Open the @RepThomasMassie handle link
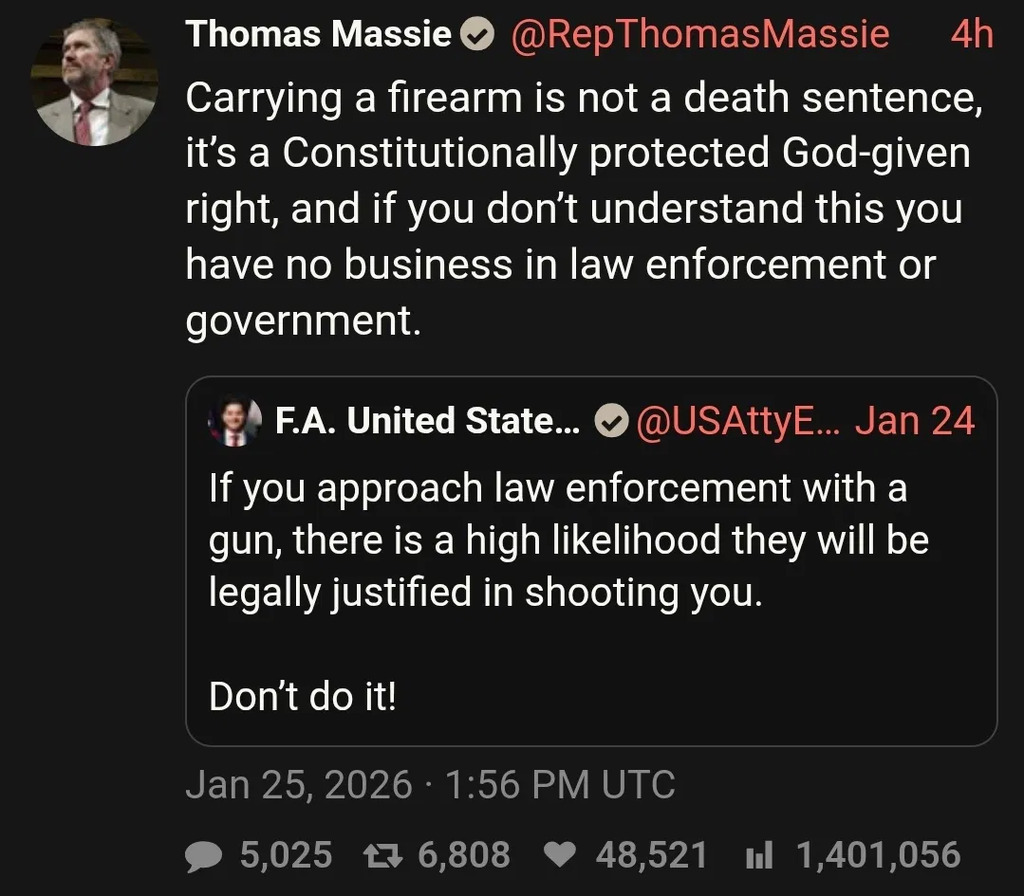The image size is (1024, 896). (x=700, y=35)
